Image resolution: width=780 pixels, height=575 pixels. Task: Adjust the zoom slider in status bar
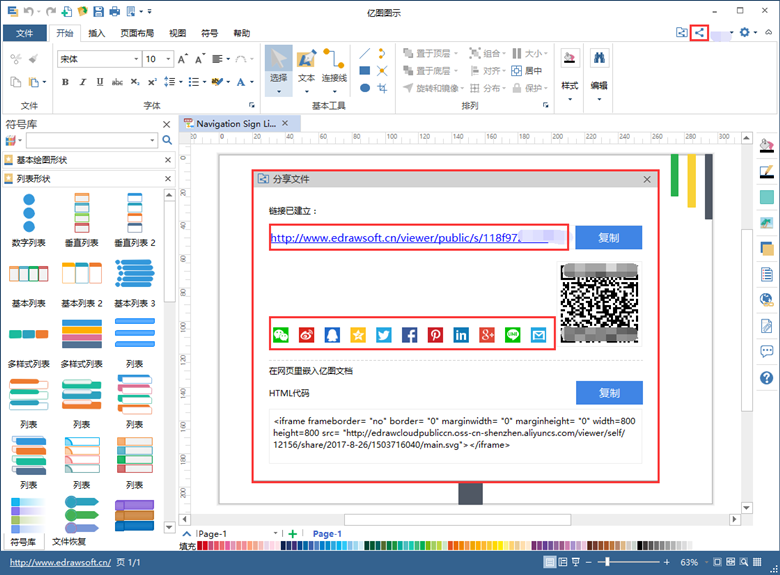tap(607, 562)
